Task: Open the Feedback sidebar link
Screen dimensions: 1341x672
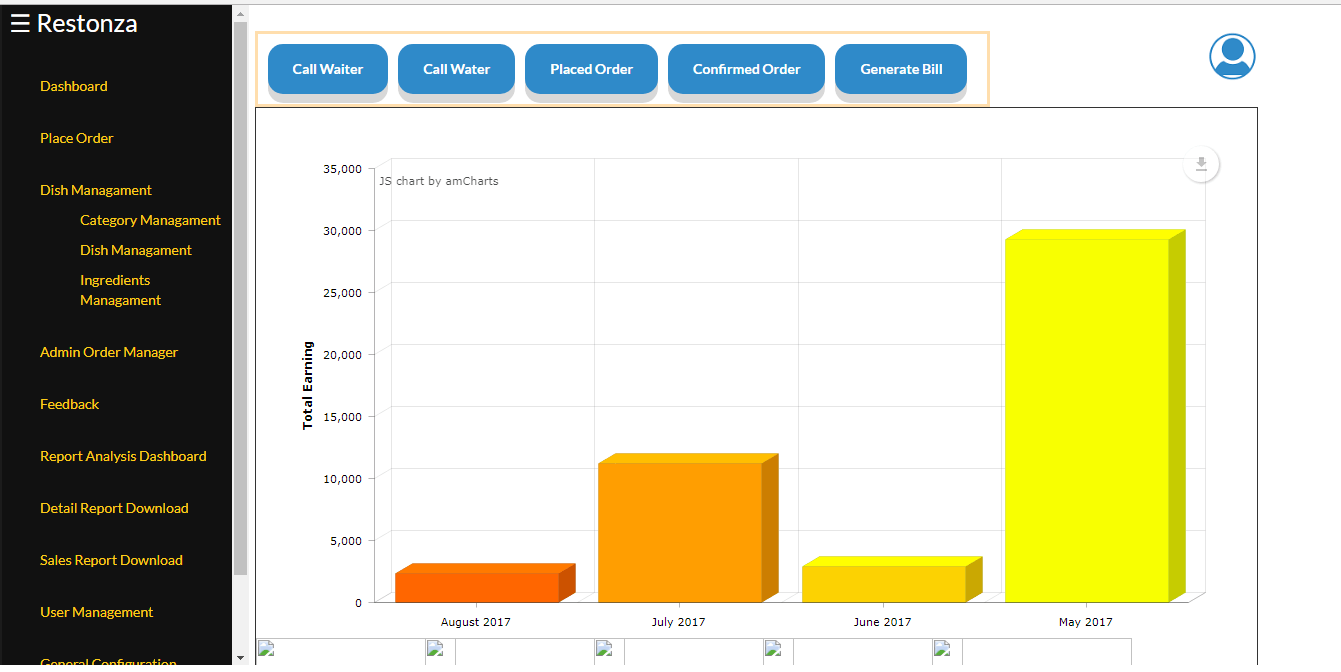Action: click(x=70, y=404)
